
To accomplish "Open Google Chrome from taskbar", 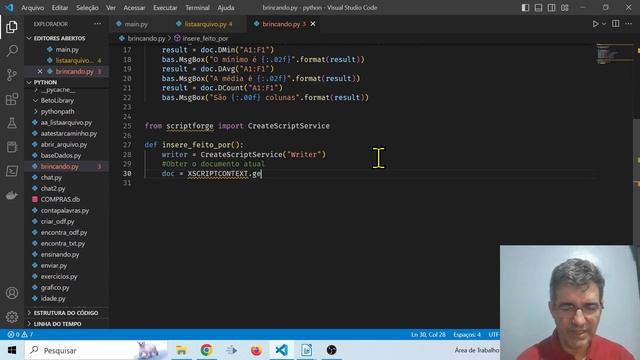I will [207, 350].
